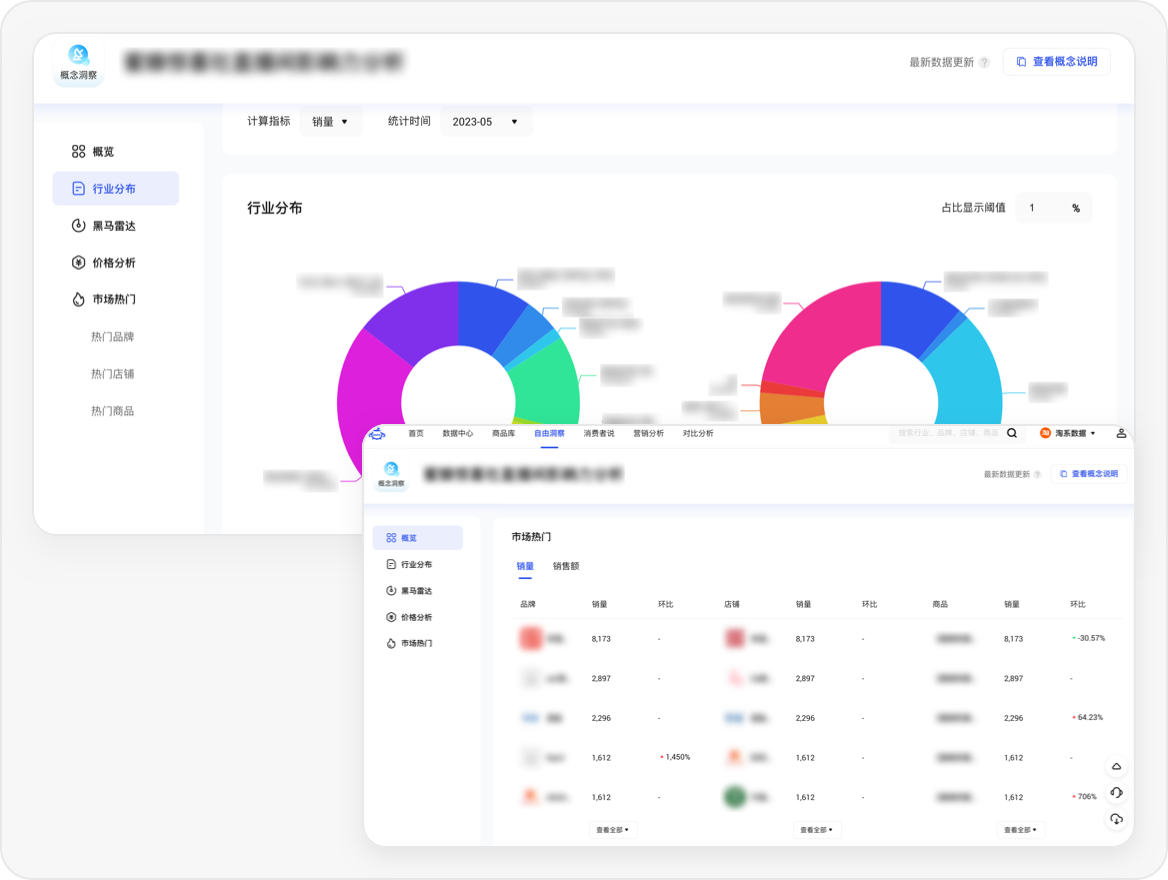Open 市场热门 flame icon in the front window sidebar
The image size is (1168, 880).
point(391,643)
